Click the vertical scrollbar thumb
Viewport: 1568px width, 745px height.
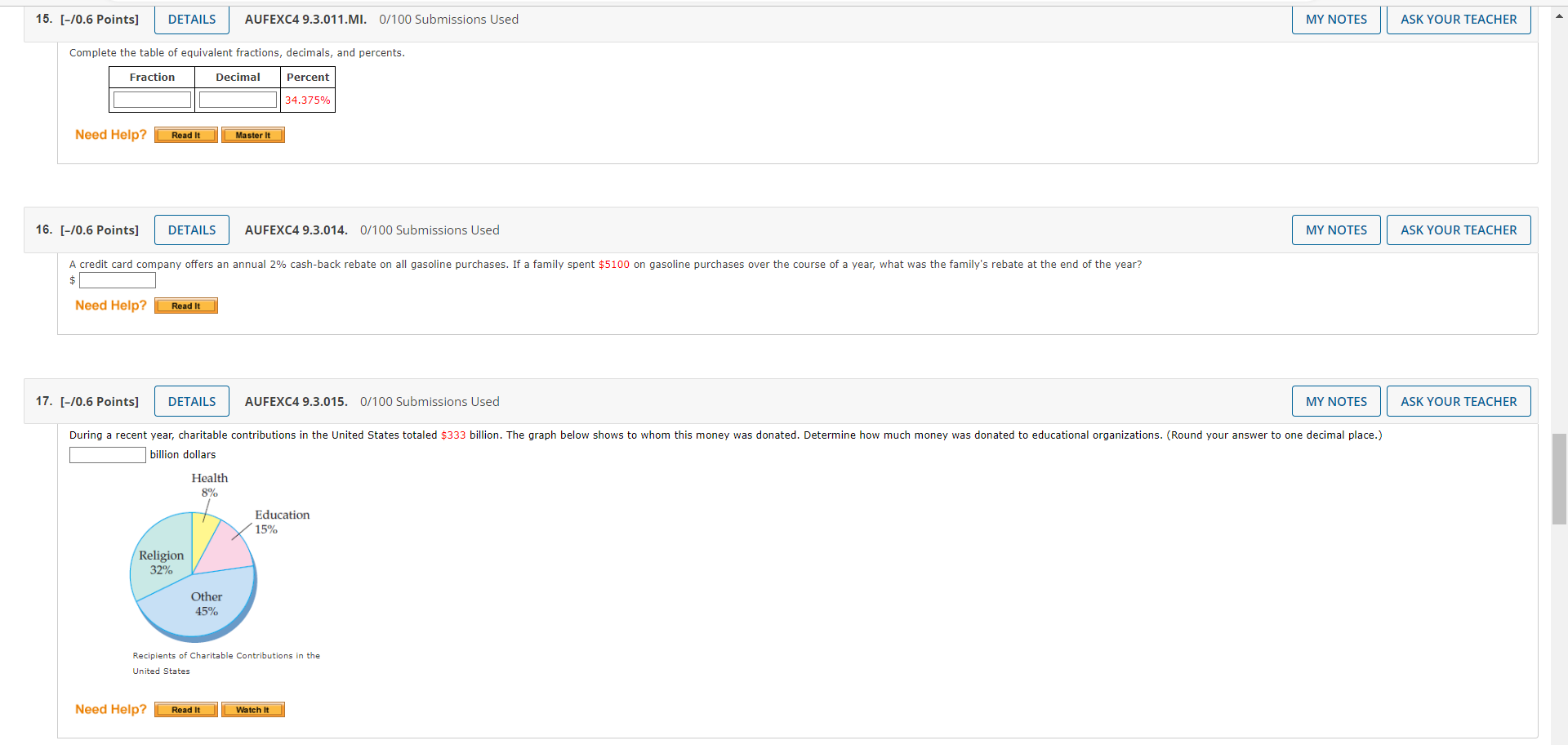[x=1559, y=480]
